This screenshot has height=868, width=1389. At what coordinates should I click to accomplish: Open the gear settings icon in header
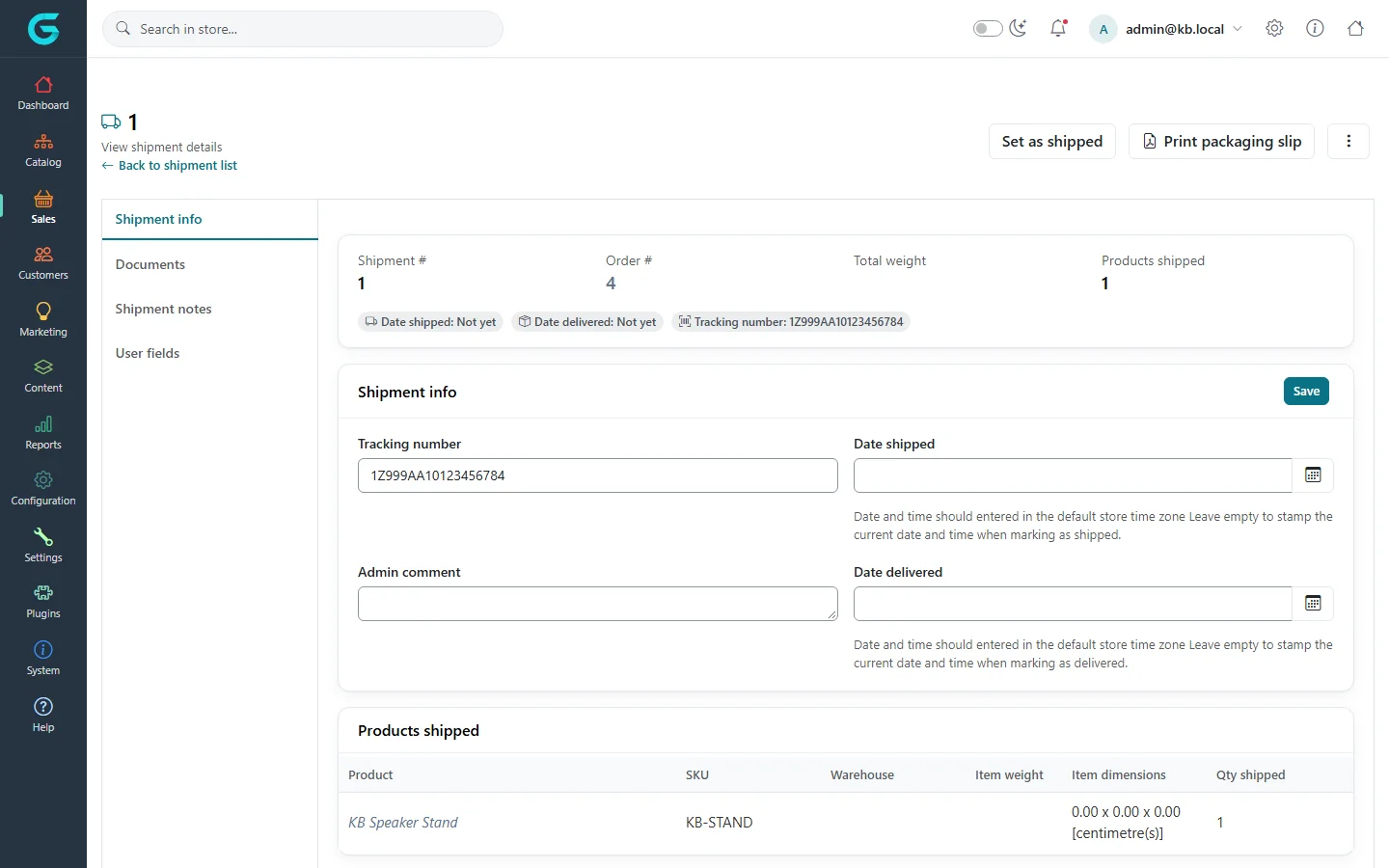click(x=1274, y=28)
